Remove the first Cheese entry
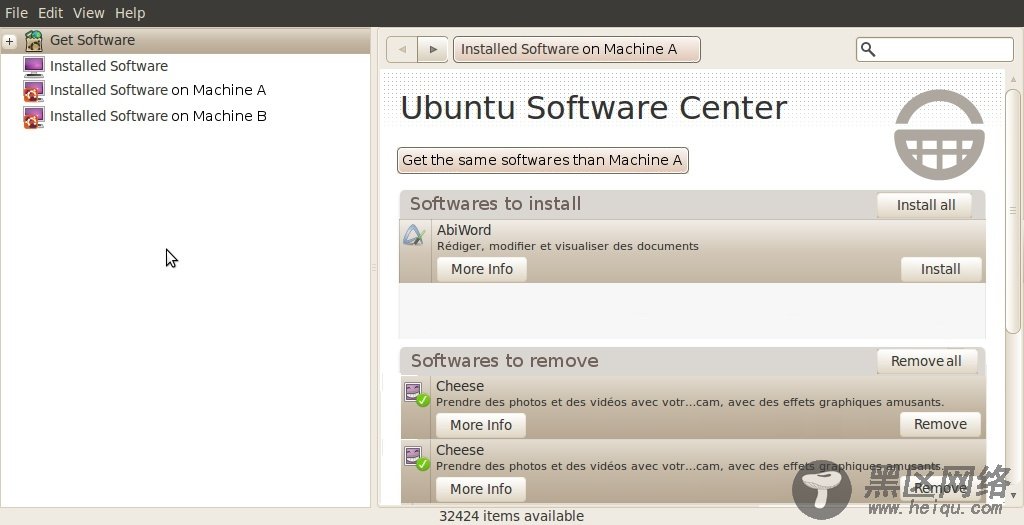1024x525 pixels. (940, 424)
